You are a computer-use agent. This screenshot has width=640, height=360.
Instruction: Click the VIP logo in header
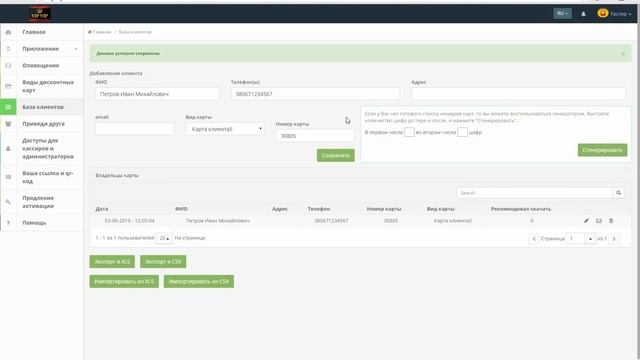click(x=40, y=14)
